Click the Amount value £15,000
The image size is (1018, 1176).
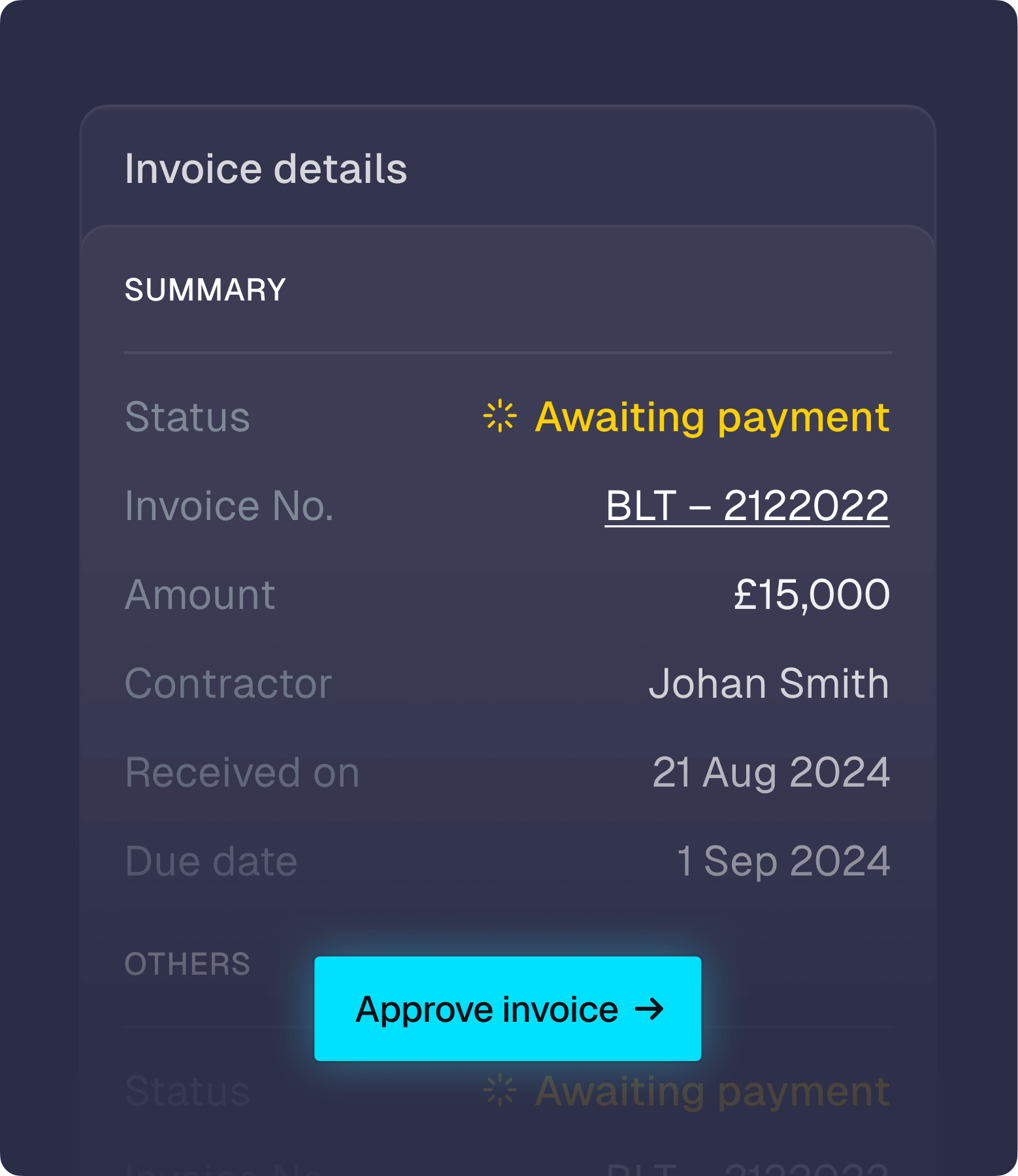(x=812, y=595)
